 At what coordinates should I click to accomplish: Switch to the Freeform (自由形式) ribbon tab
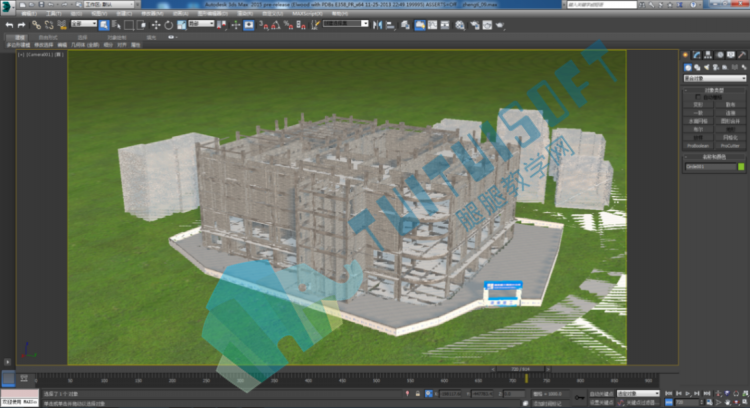click(x=48, y=37)
